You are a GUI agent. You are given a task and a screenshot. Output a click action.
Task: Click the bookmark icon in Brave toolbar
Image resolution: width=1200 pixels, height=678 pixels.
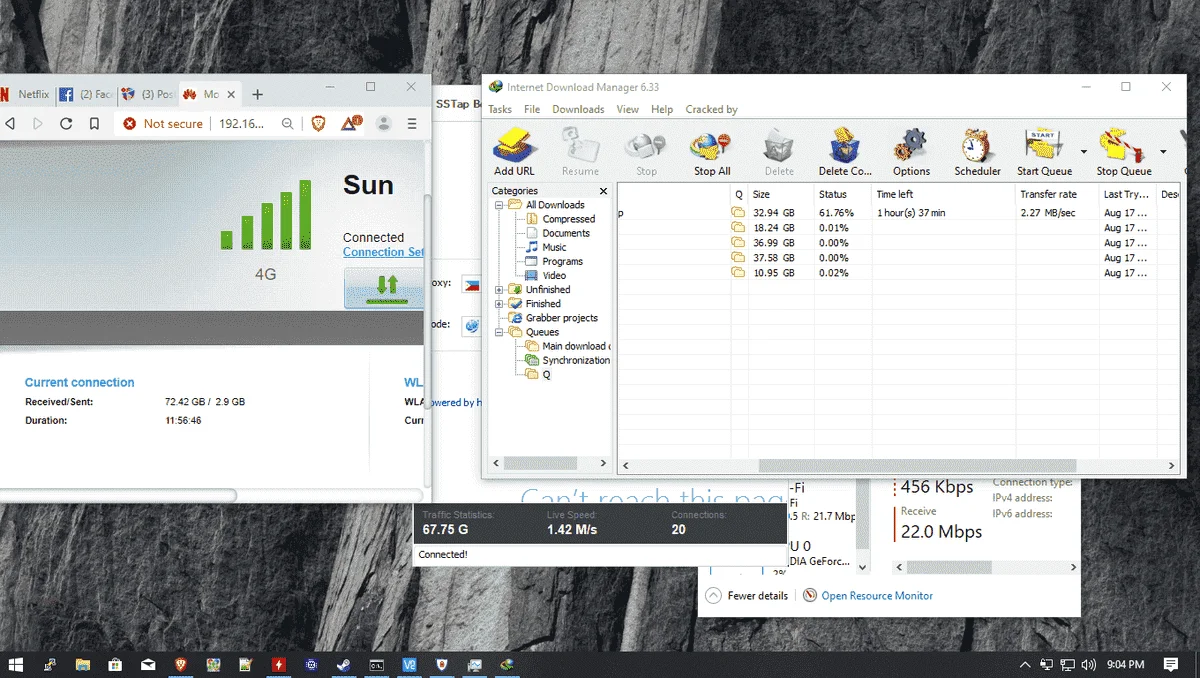pyautogui.click(x=94, y=124)
